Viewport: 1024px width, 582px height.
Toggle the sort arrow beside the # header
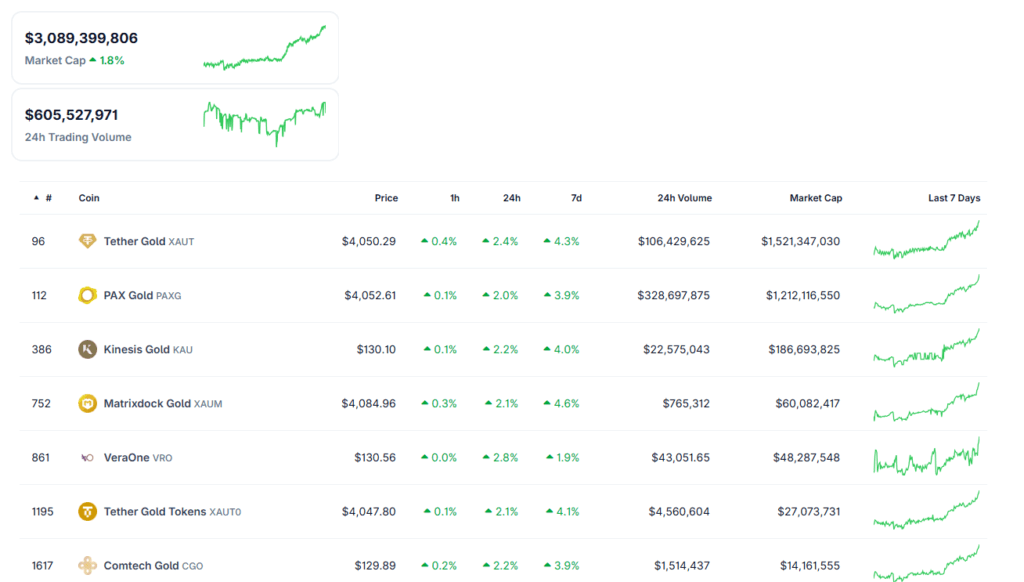tap(37, 197)
